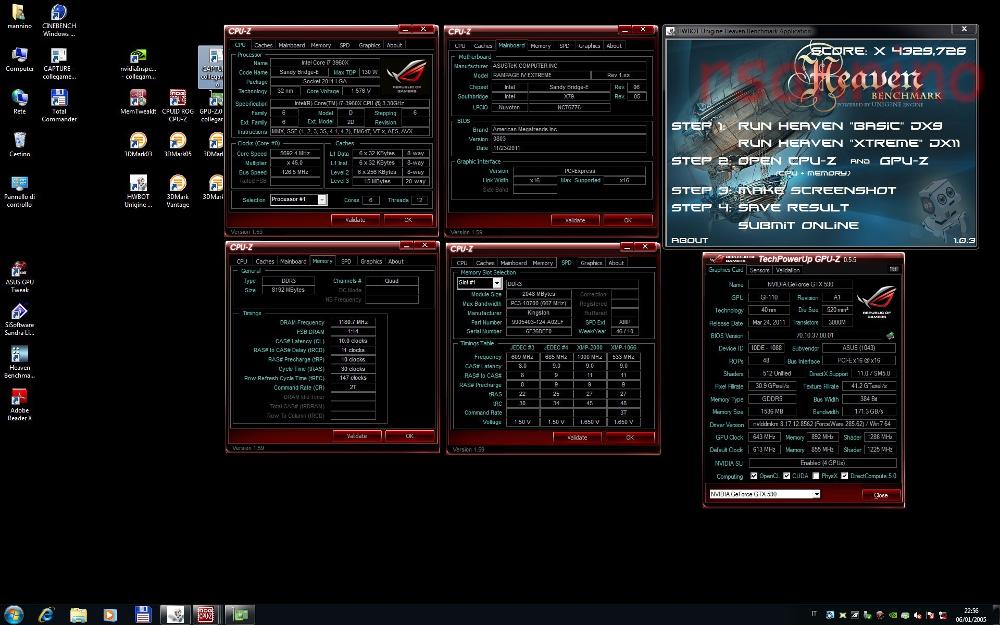Viewport: 1000px width, 625px height.
Task: Launch the ASUS GPU Tweak shortcut
Action: [x=19, y=277]
